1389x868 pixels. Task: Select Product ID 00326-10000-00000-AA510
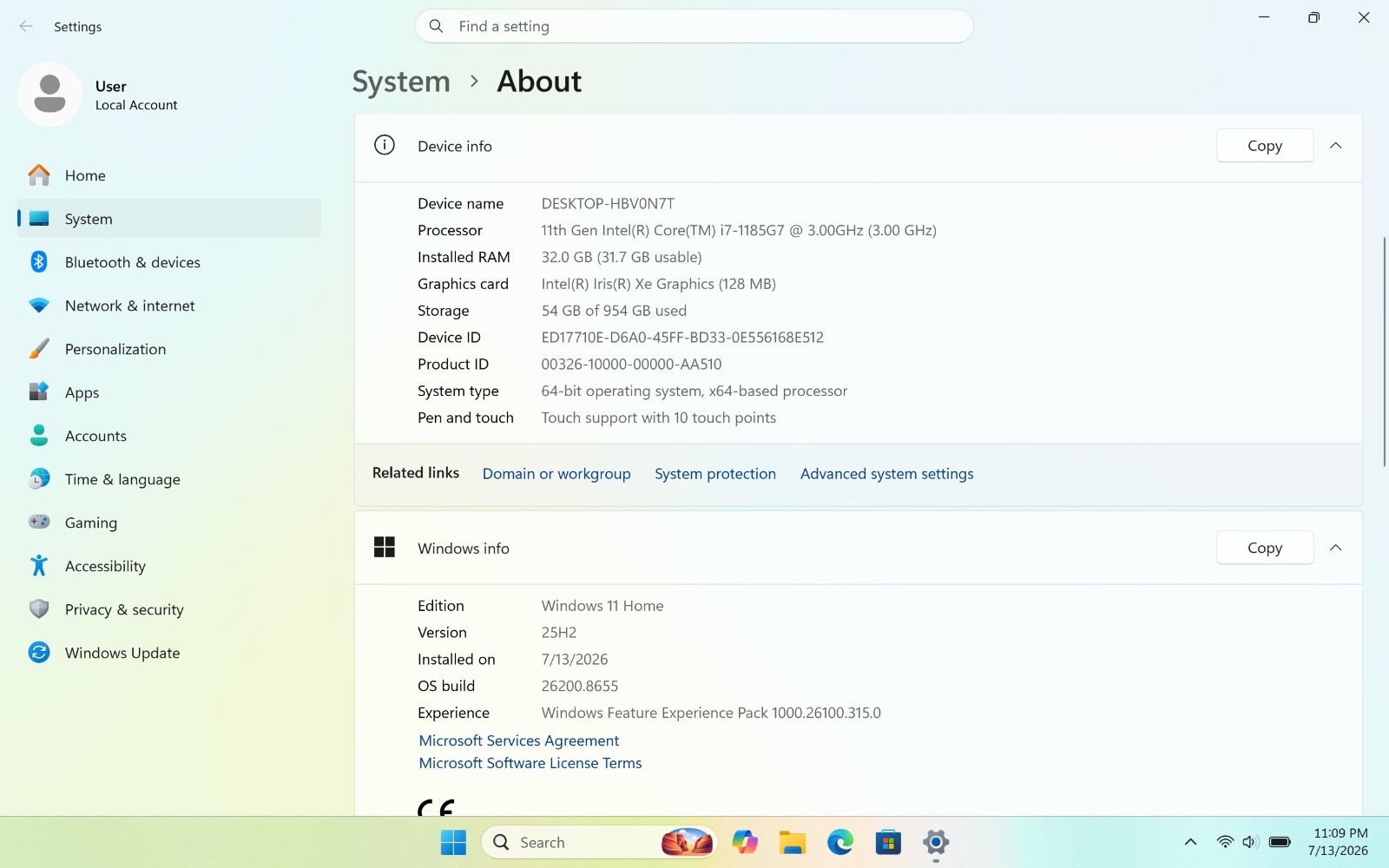click(x=631, y=365)
